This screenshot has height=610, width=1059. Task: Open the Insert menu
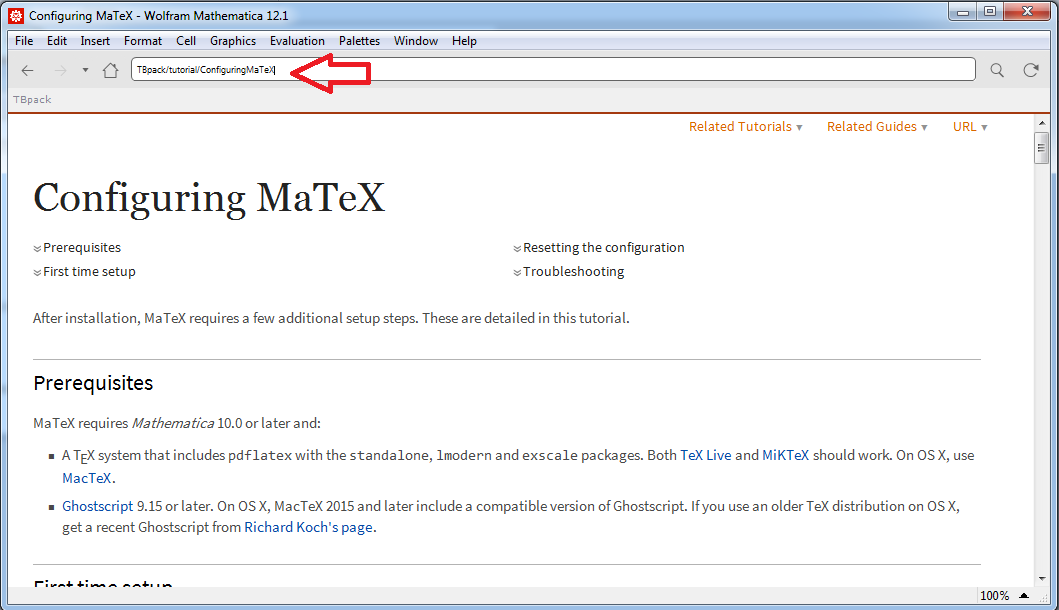(x=95, y=41)
